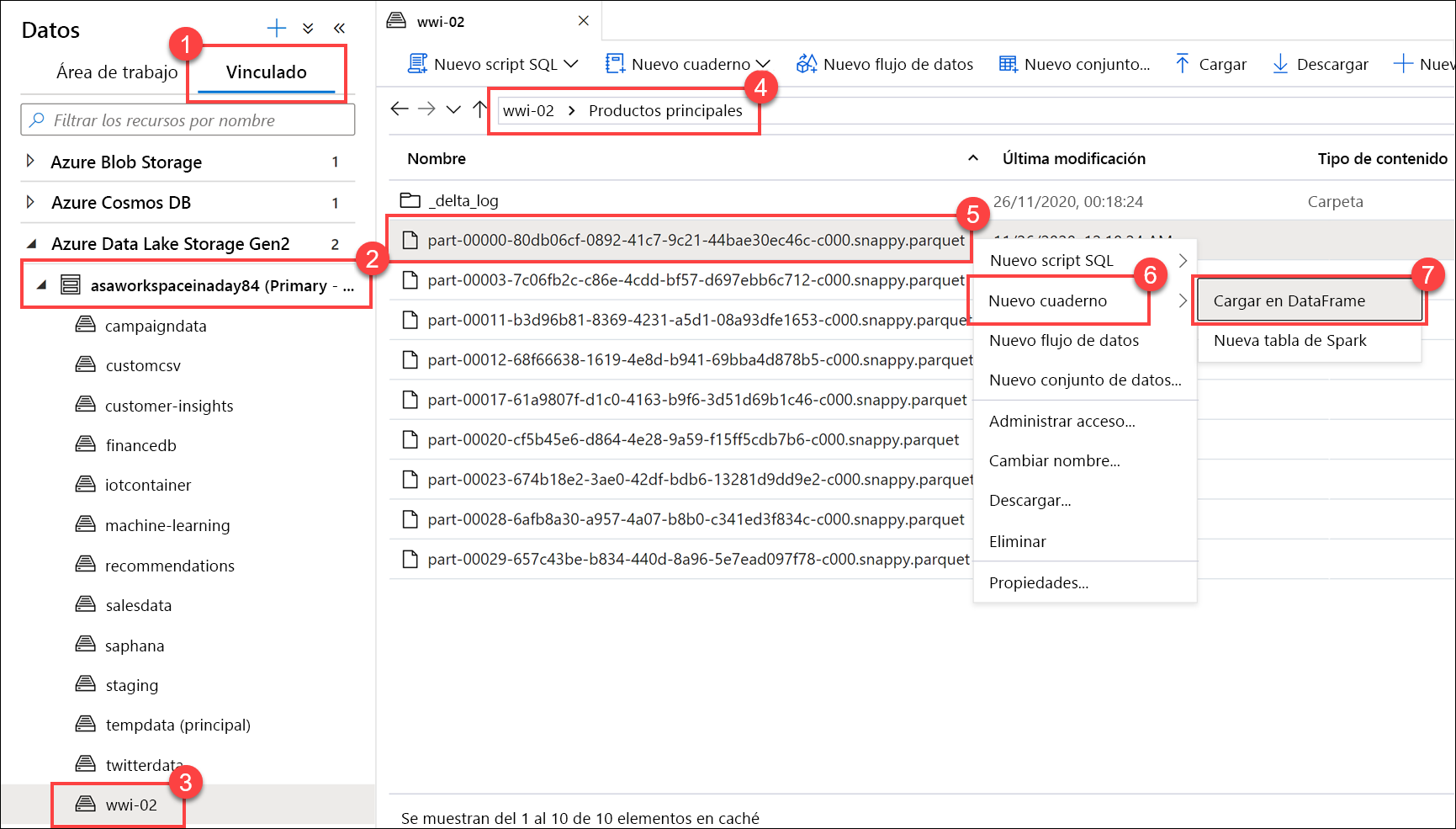Click the iotcontainer container icon
The height and width of the screenshot is (829, 1456).
click(x=86, y=484)
